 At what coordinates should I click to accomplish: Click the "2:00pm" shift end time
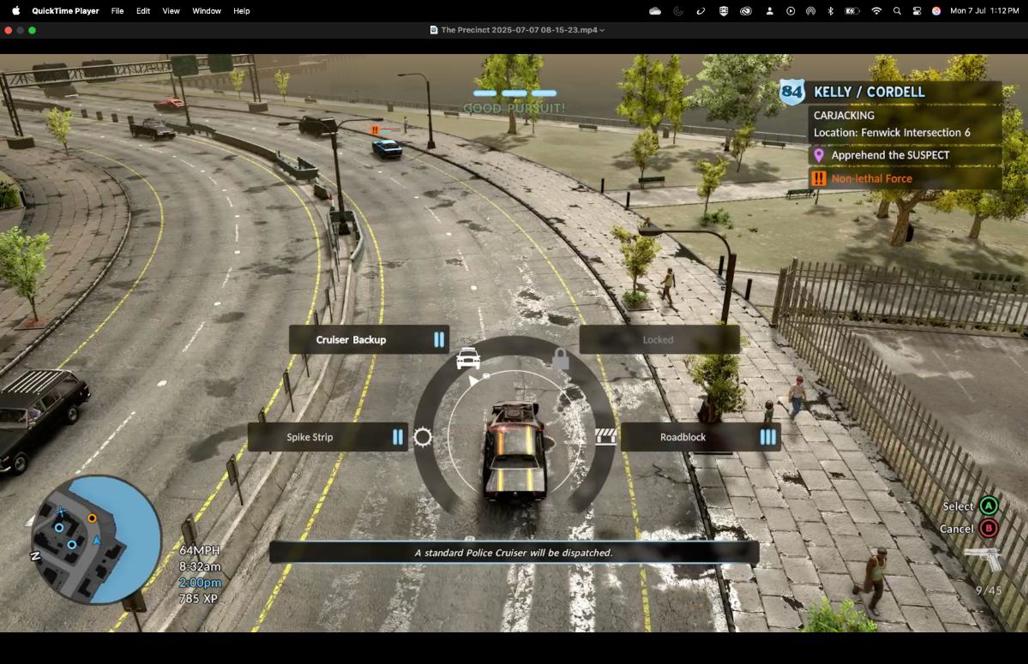pyautogui.click(x=200, y=583)
